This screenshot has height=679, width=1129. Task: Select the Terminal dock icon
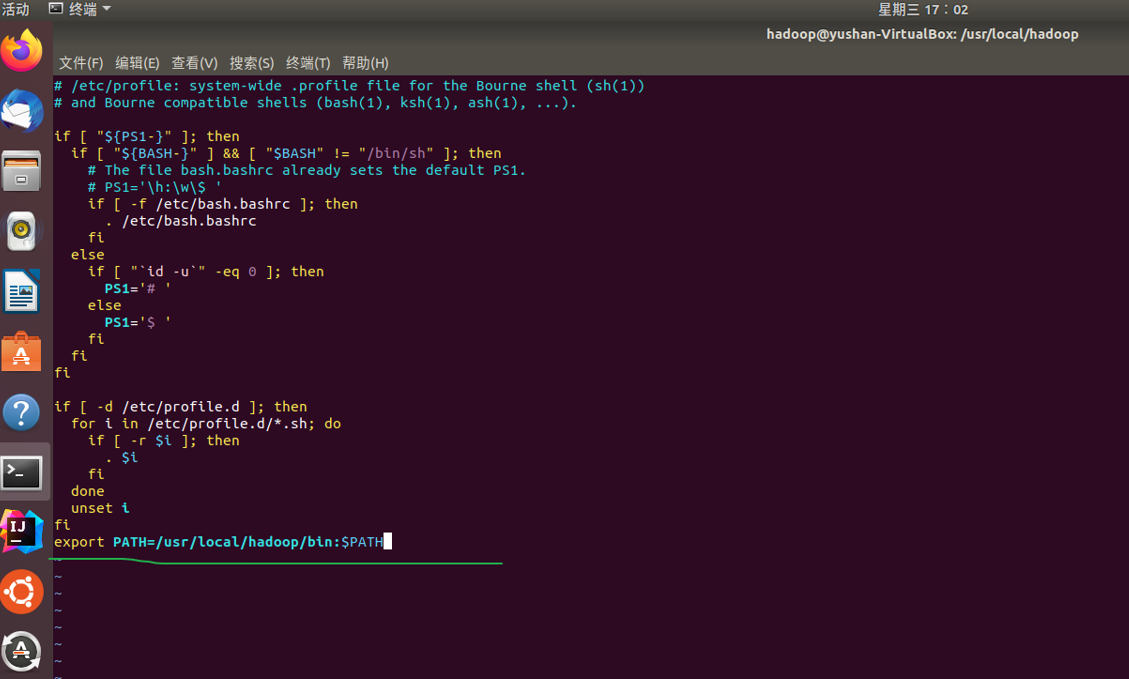click(22, 473)
